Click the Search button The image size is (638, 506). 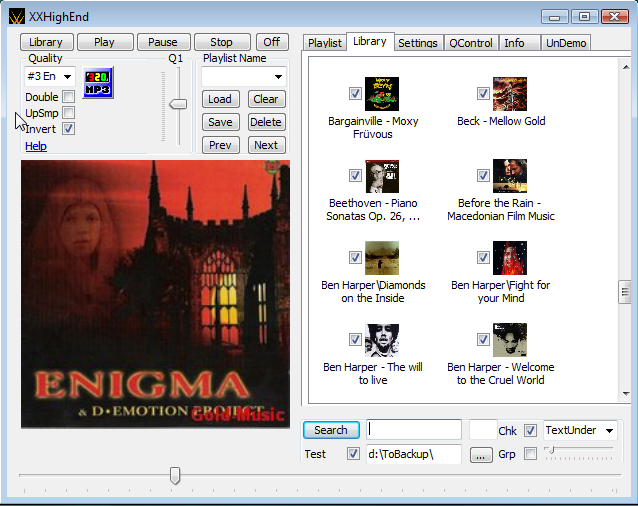tap(331, 430)
